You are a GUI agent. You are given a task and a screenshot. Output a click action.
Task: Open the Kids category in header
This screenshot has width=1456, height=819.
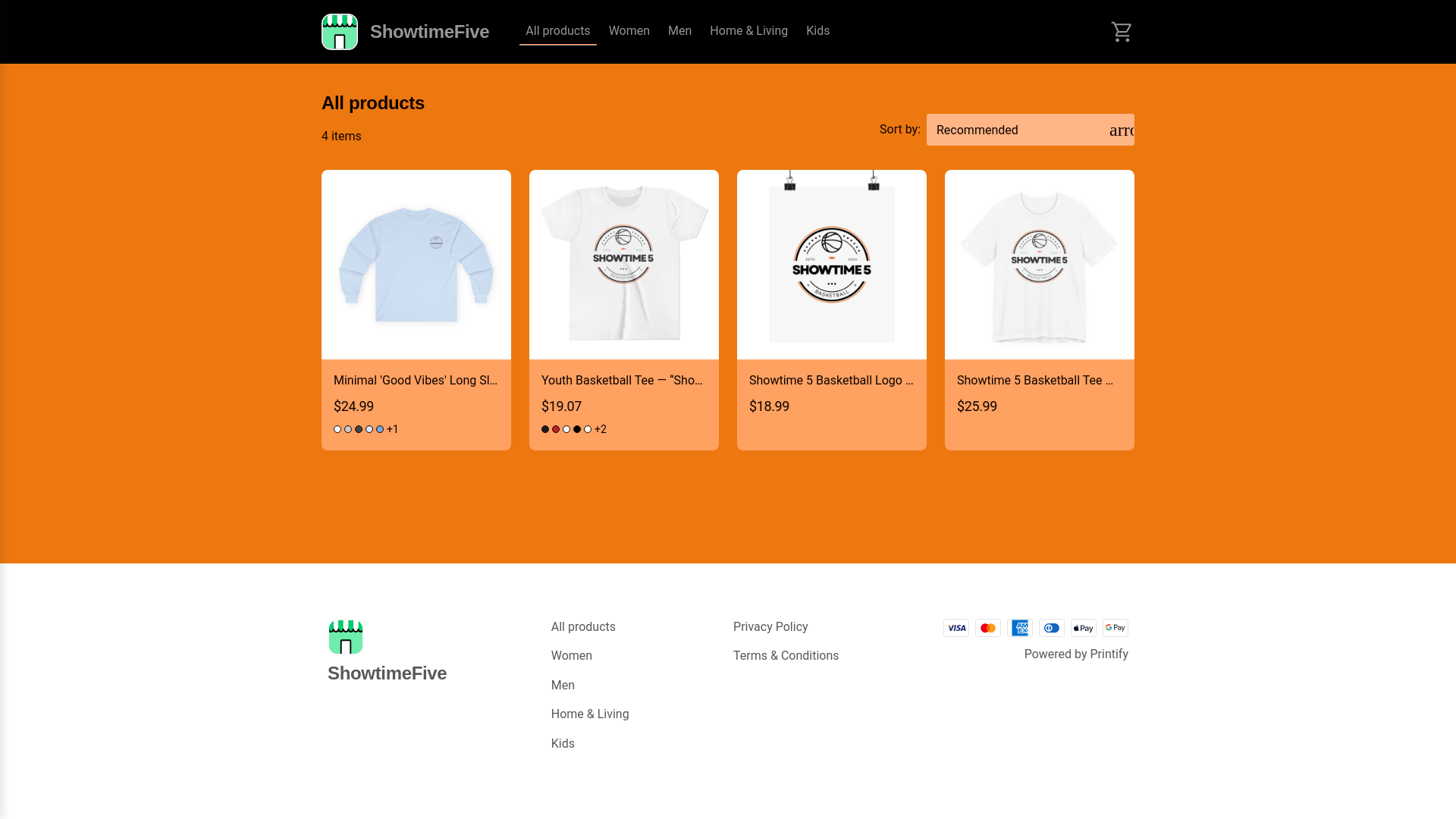818,31
